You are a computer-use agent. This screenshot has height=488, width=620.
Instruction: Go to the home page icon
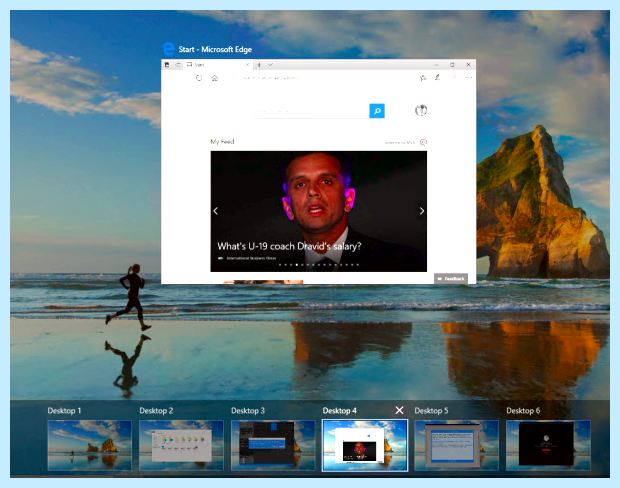[x=214, y=78]
